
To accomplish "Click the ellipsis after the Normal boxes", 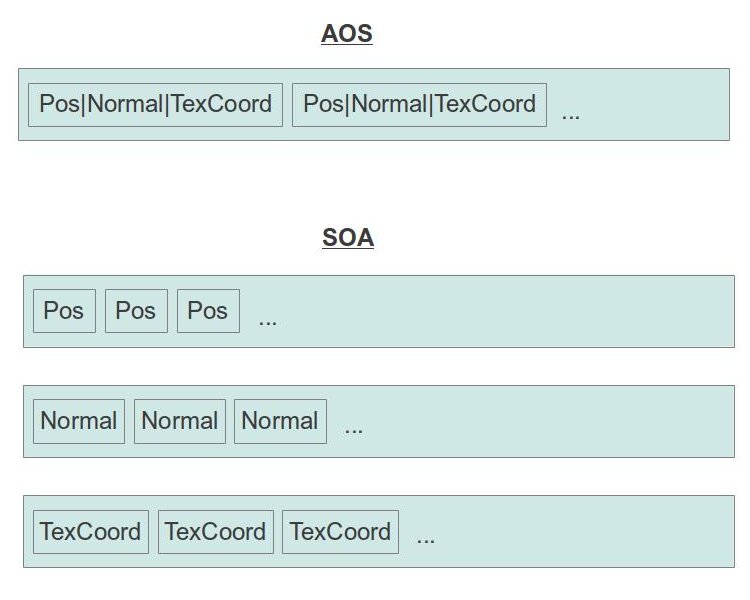I will tap(354, 430).
